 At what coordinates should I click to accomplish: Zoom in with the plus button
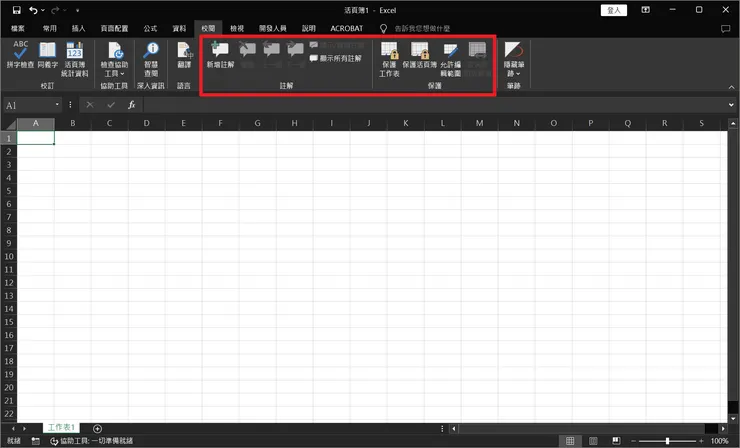(x=701, y=441)
